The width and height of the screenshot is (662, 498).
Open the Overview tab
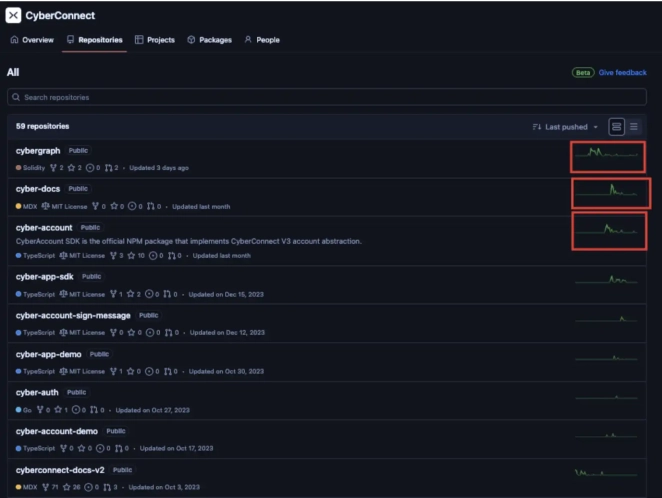coord(32,40)
